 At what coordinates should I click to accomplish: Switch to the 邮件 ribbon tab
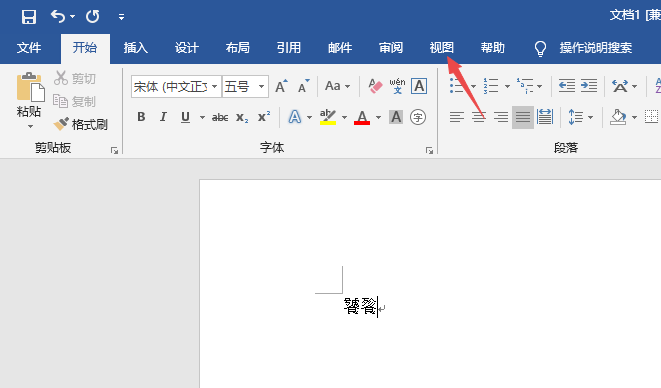click(x=340, y=48)
